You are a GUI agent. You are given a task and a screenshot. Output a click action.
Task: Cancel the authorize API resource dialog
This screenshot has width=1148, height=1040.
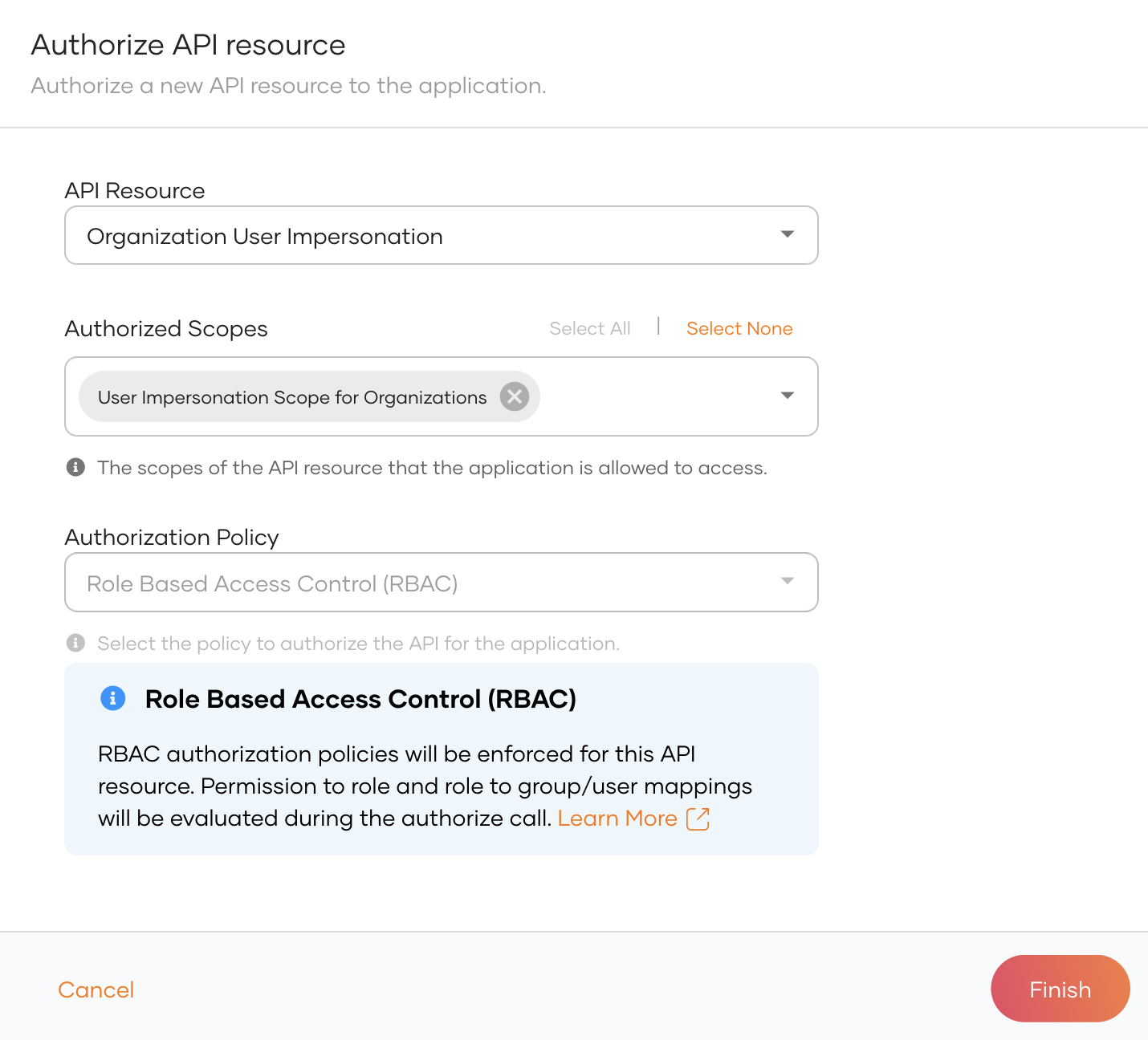pos(96,989)
